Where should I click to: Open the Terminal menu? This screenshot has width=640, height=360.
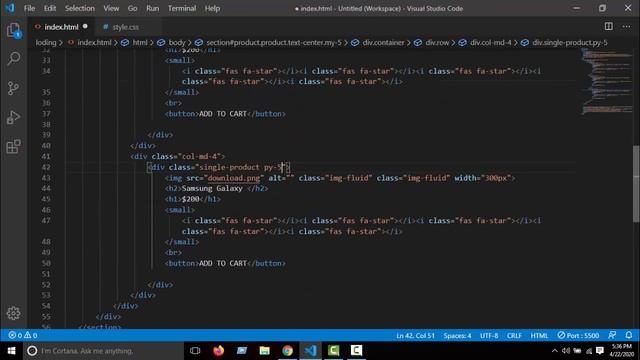click(x=182, y=8)
